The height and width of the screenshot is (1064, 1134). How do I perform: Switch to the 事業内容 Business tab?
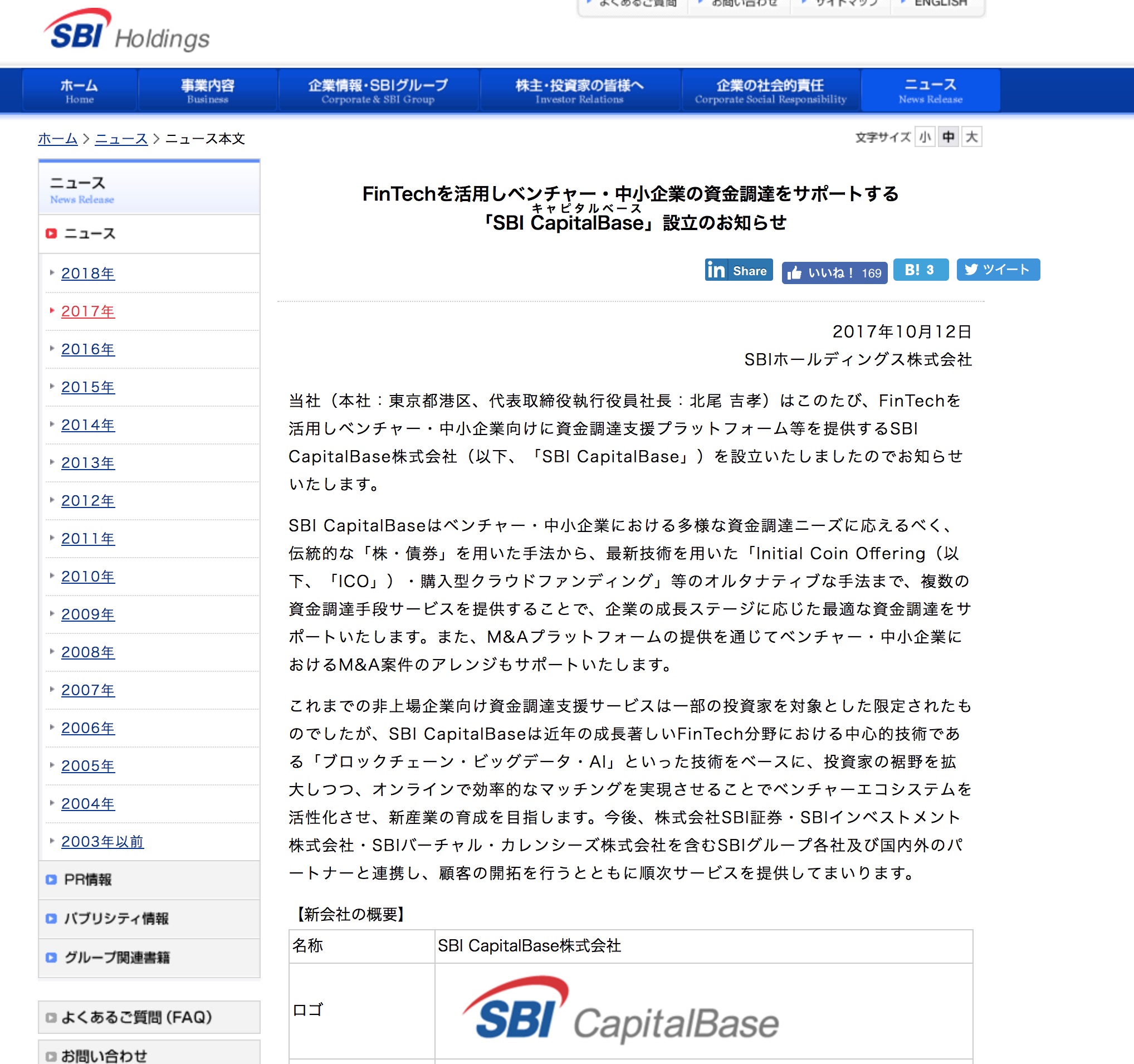click(x=207, y=90)
